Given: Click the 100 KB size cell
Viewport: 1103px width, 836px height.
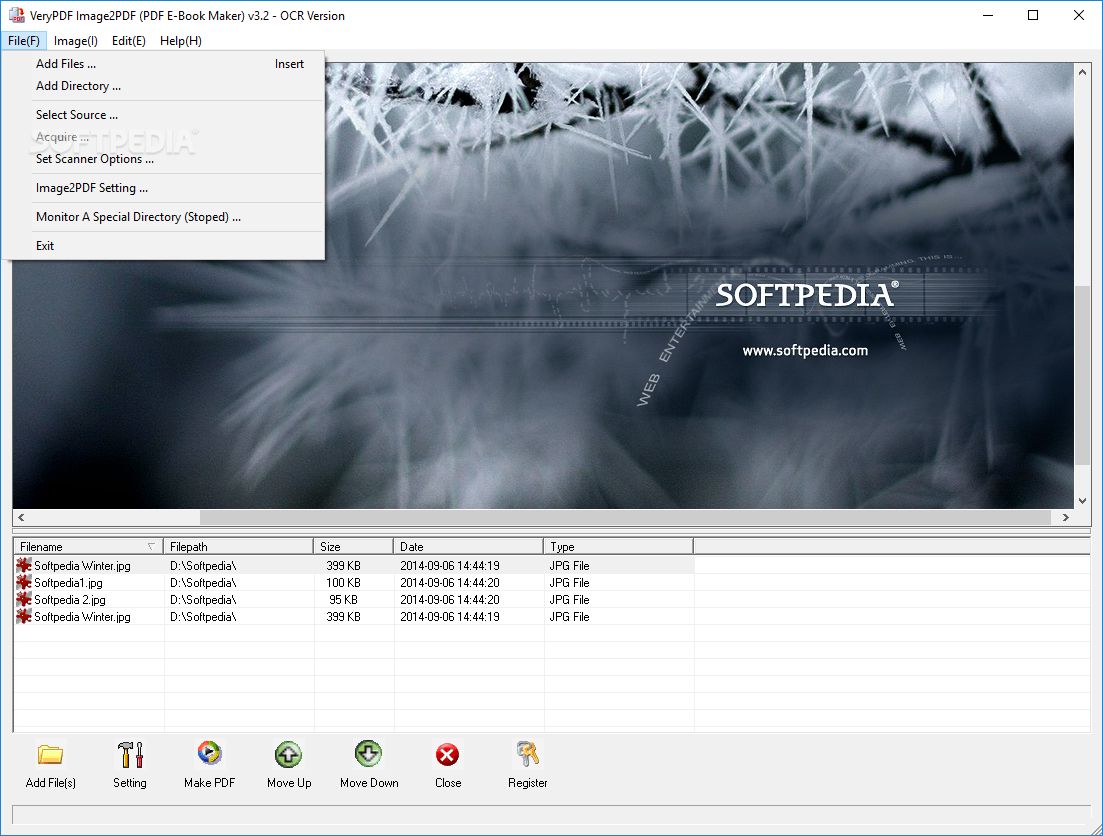Looking at the screenshot, I should 343,583.
